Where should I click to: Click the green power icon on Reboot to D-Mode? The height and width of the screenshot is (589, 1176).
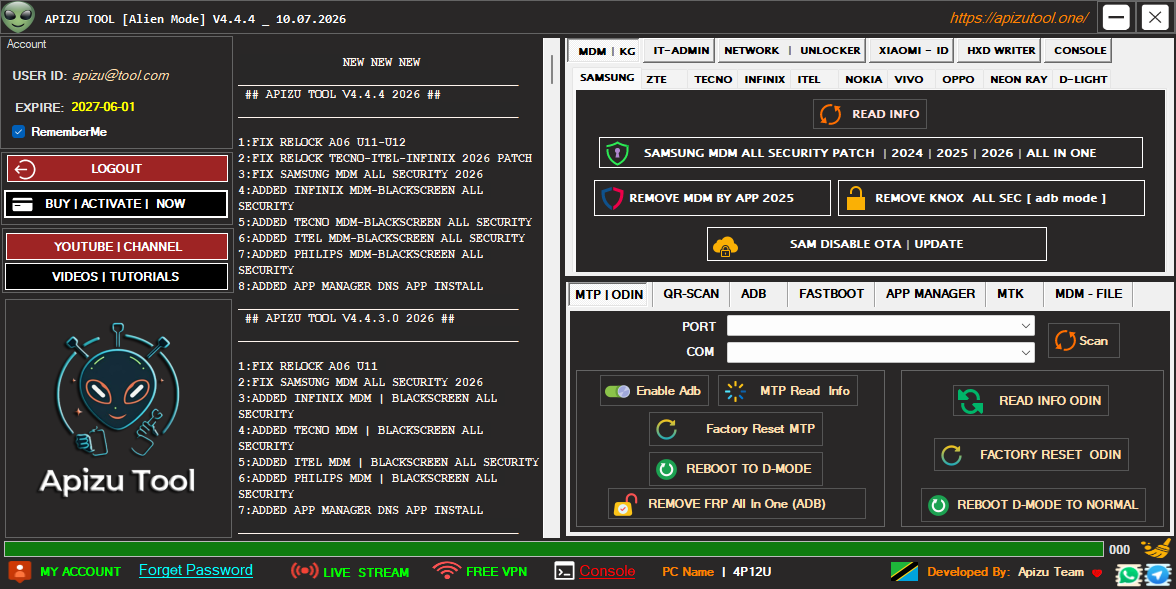[666, 469]
